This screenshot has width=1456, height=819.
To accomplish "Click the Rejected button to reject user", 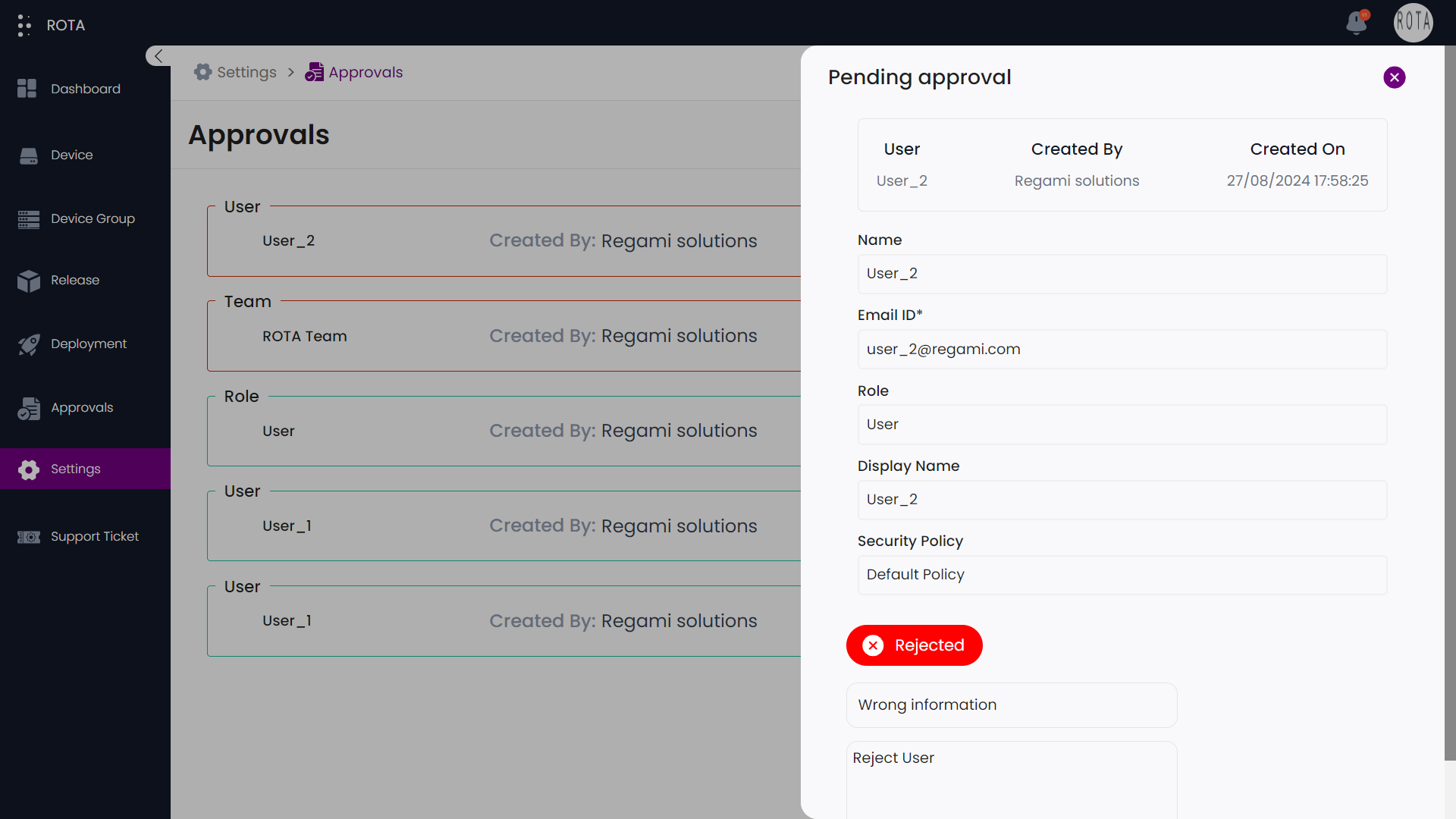I will (x=914, y=645).
